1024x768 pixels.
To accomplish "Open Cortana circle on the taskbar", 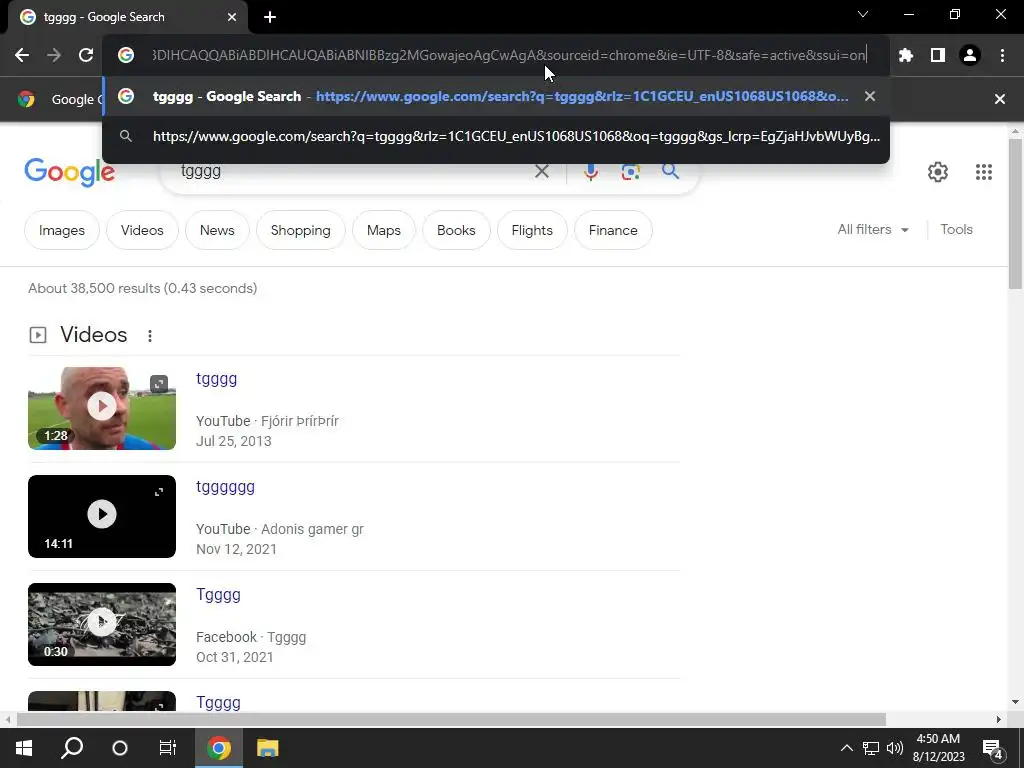I will pos(120,748).
